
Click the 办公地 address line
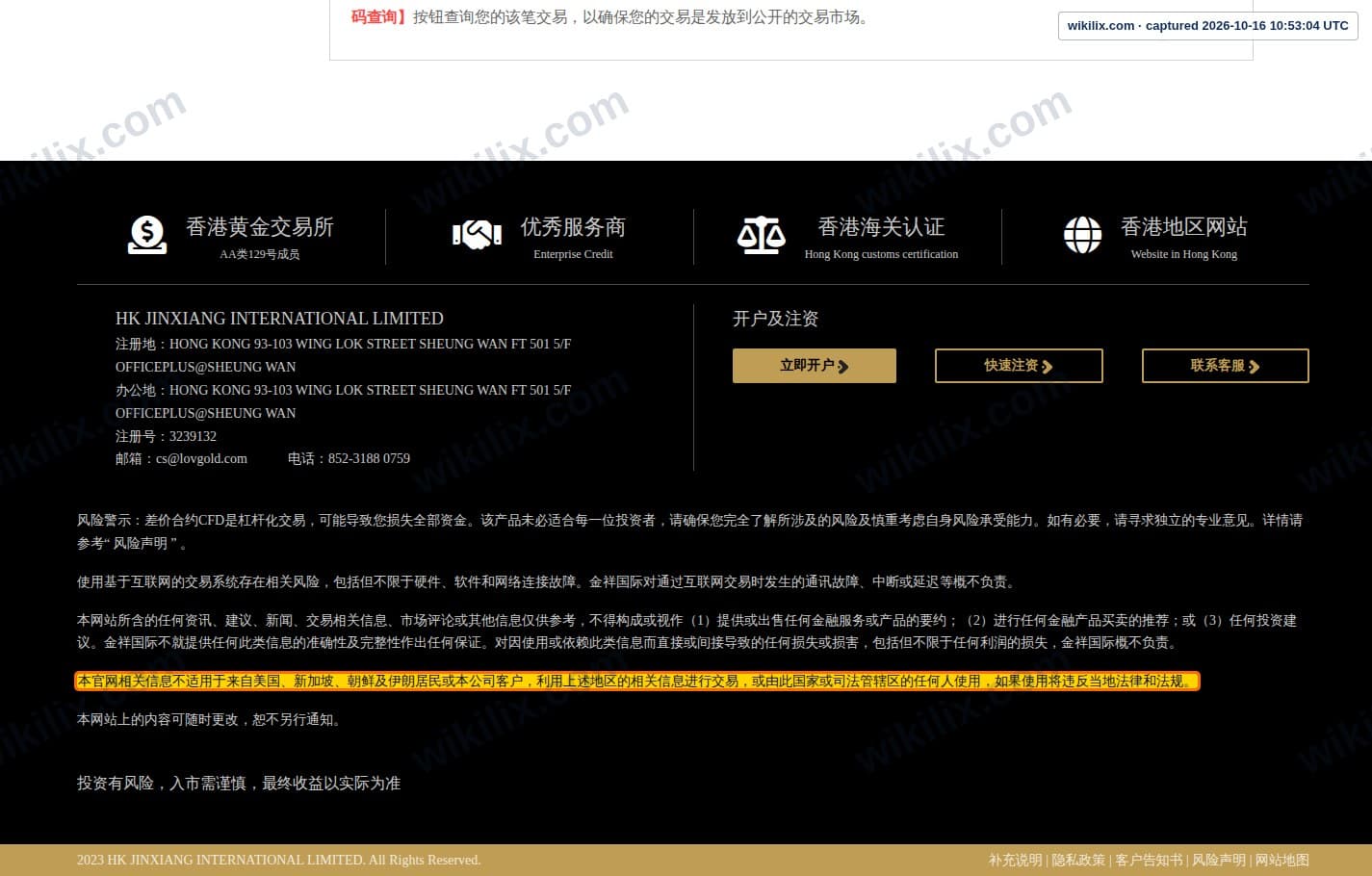[343, 401]
